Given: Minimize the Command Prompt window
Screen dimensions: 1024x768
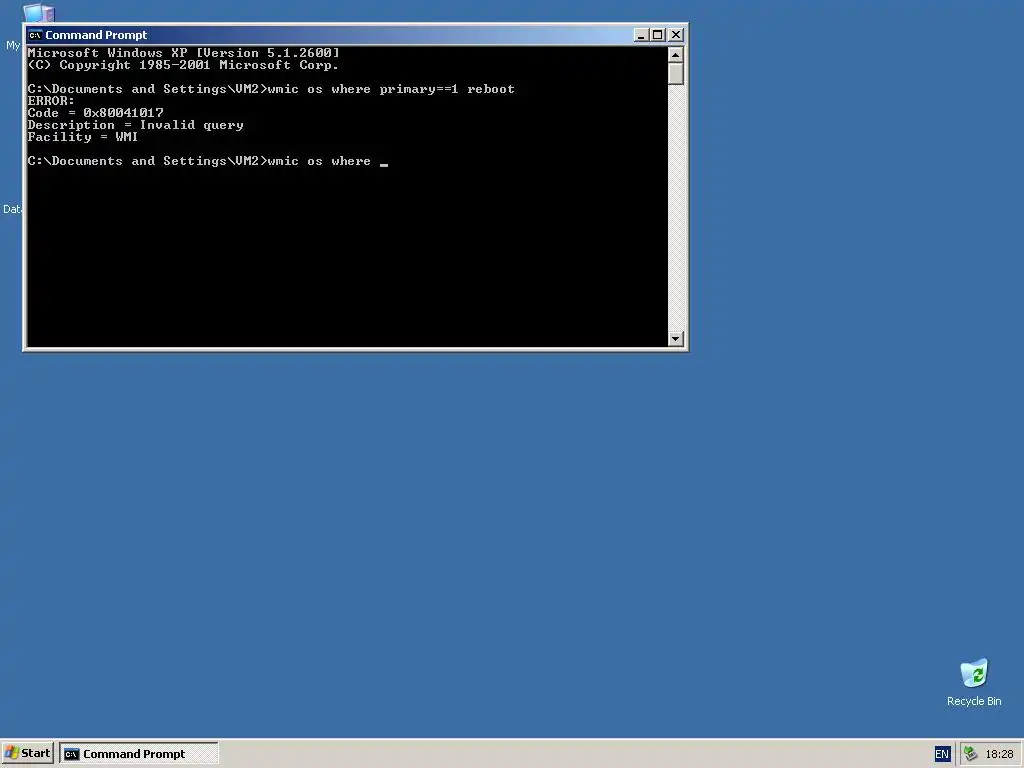Looking at the screenshot, I should click(x=641, y=35).
